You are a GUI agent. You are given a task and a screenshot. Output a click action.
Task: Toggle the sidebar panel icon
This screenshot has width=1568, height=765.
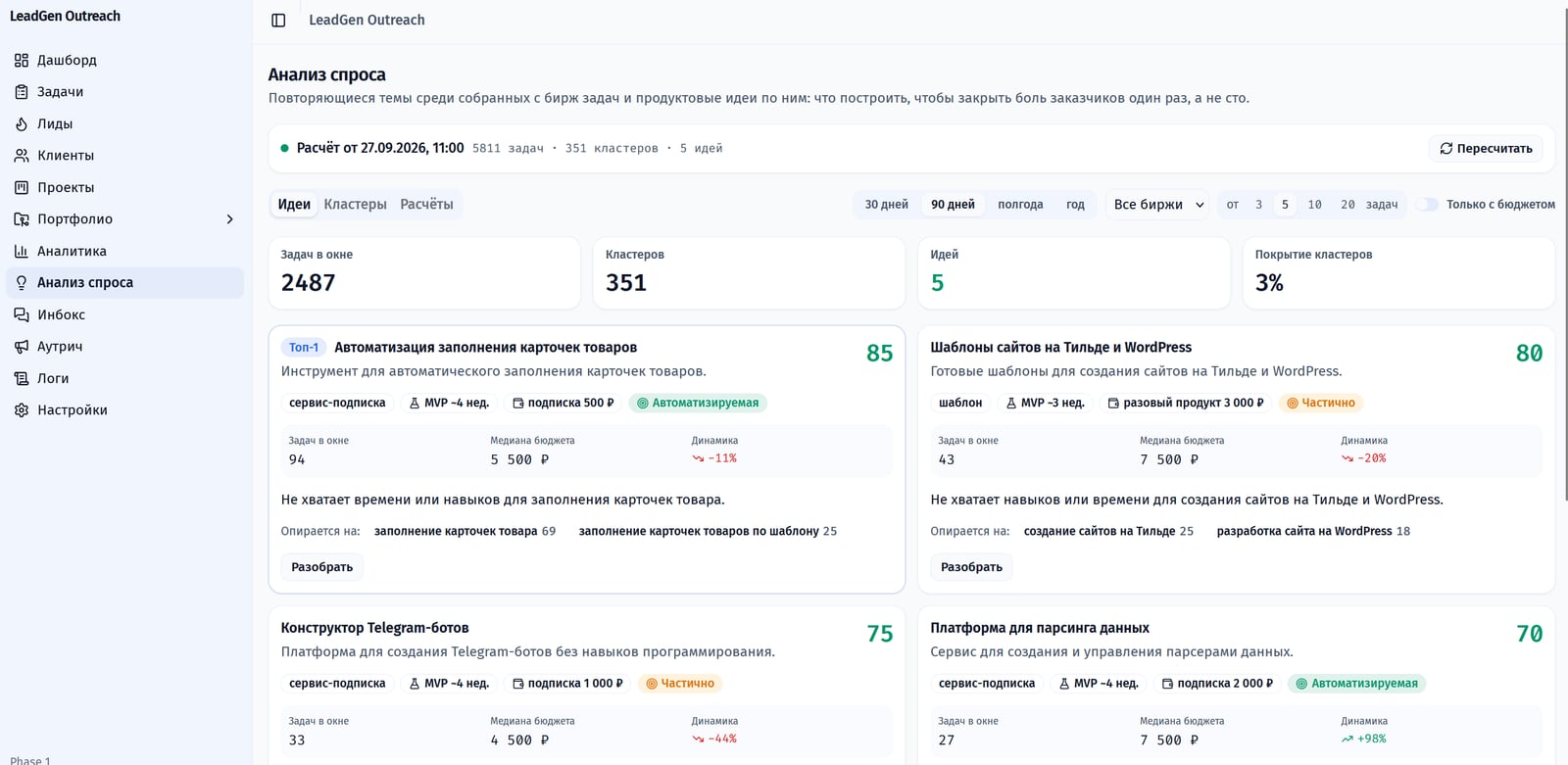(278, 21)
